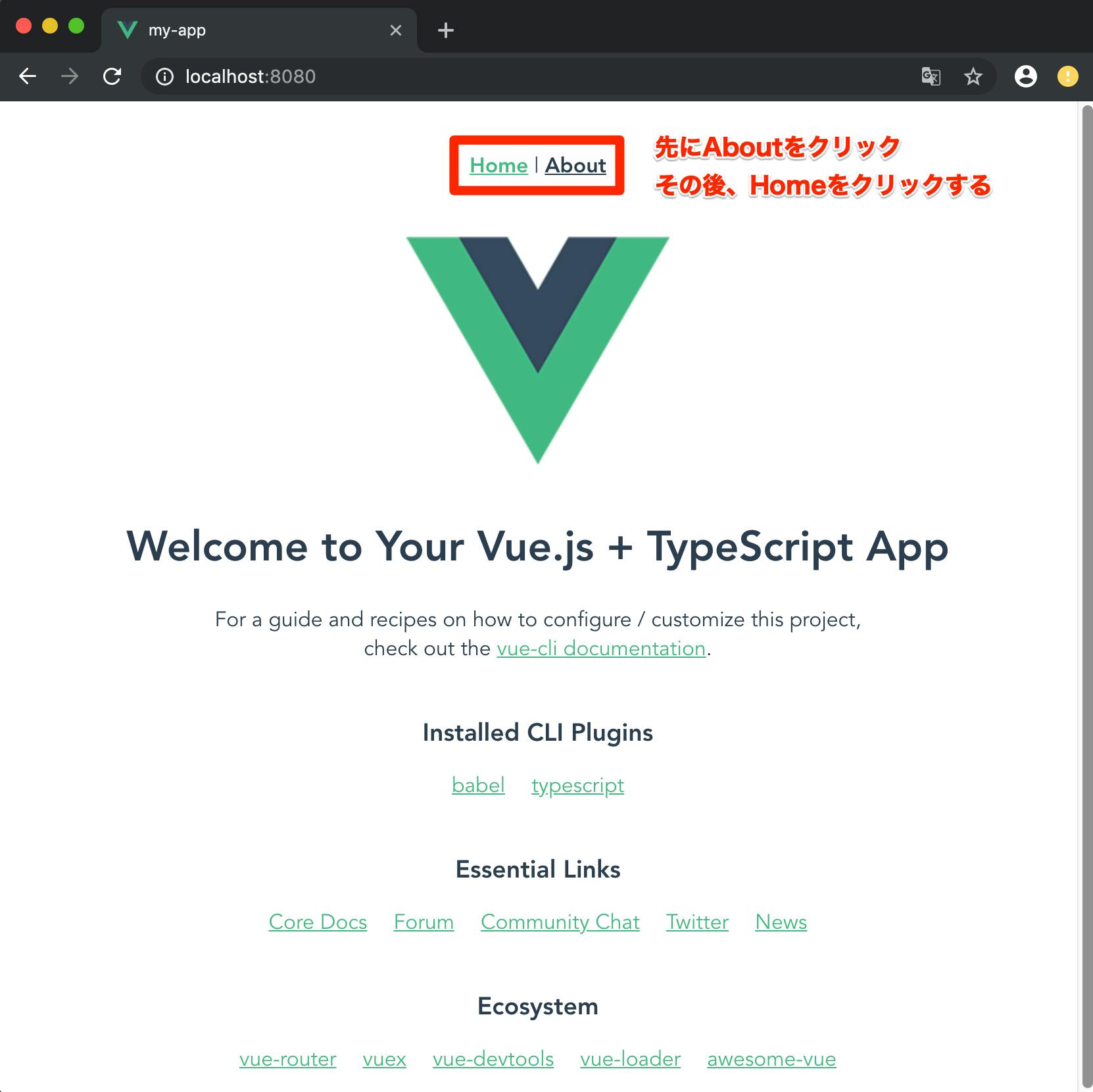Viewport: 1093px width, 1092px height.
Task: Open the Core Docs link
Action: 318,922
